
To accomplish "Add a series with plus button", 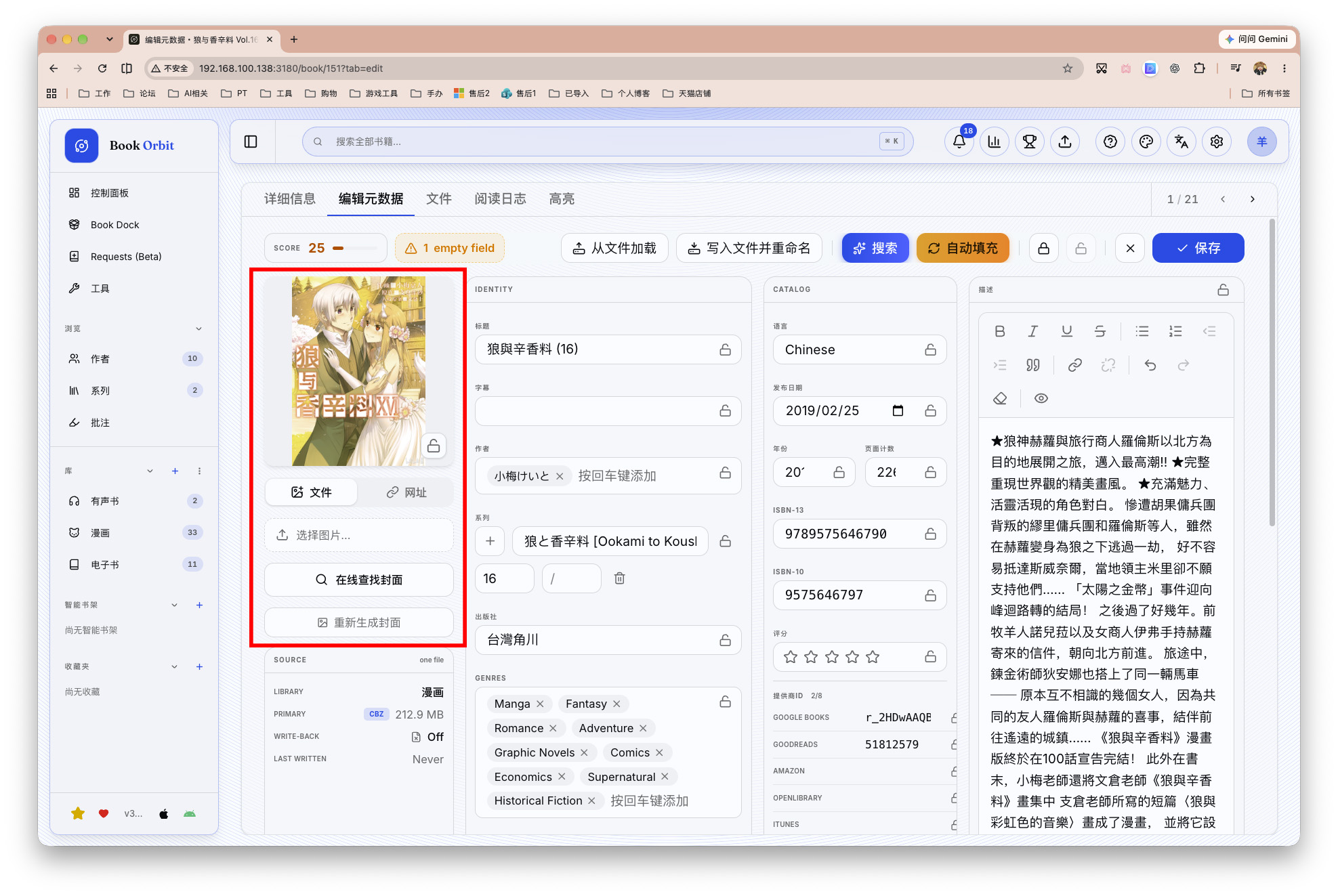I will tap(490, 541).
